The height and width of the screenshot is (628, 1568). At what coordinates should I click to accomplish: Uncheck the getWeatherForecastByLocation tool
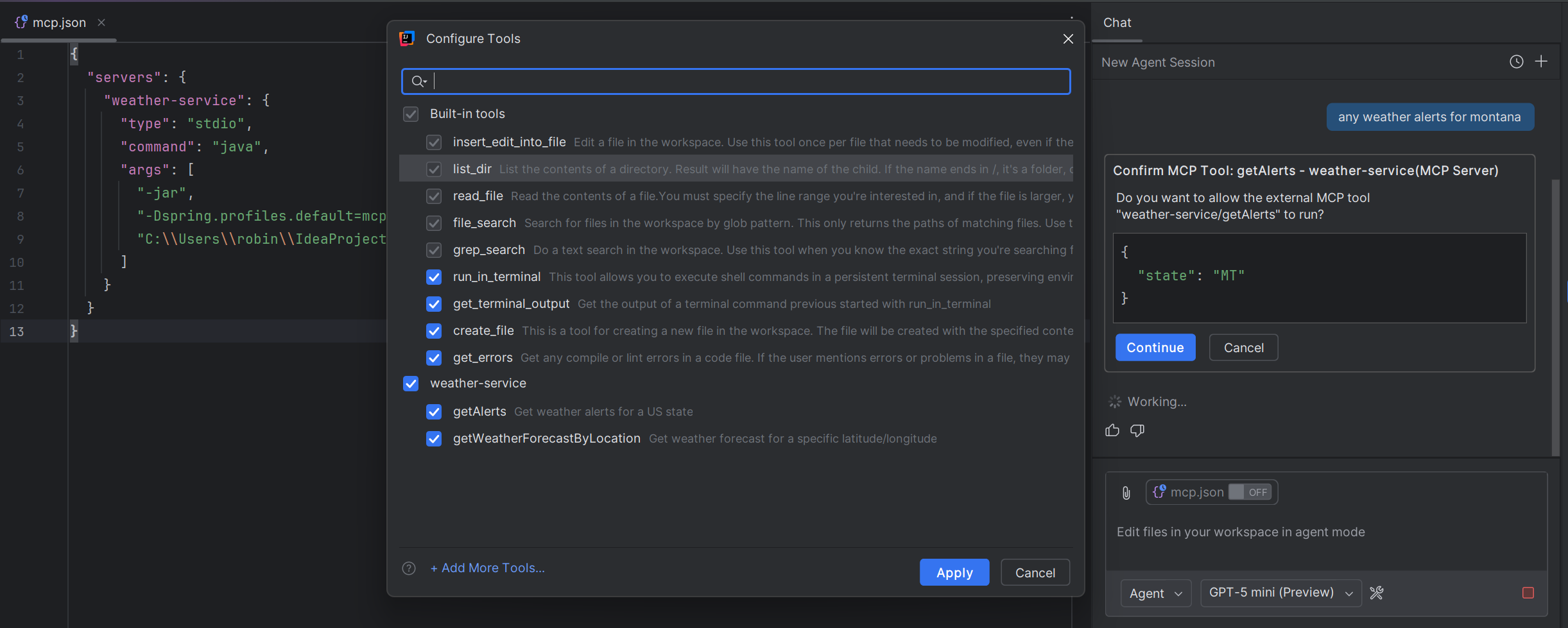point(434,439)
